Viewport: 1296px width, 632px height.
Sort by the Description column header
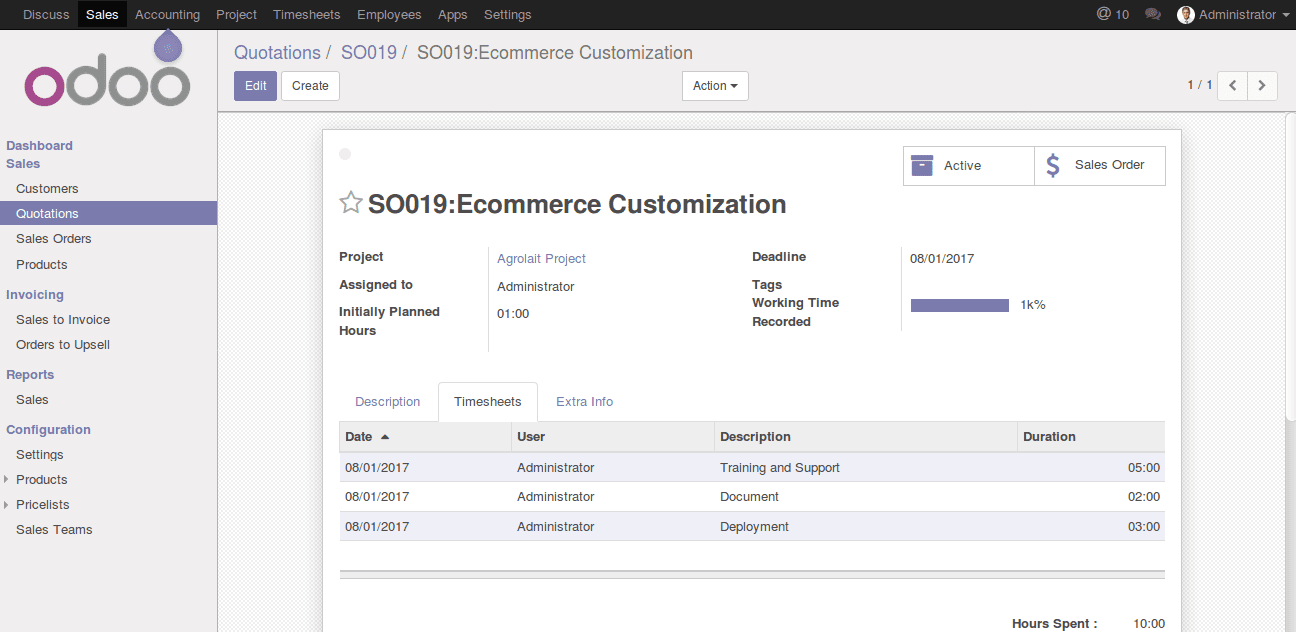(866, 437)
